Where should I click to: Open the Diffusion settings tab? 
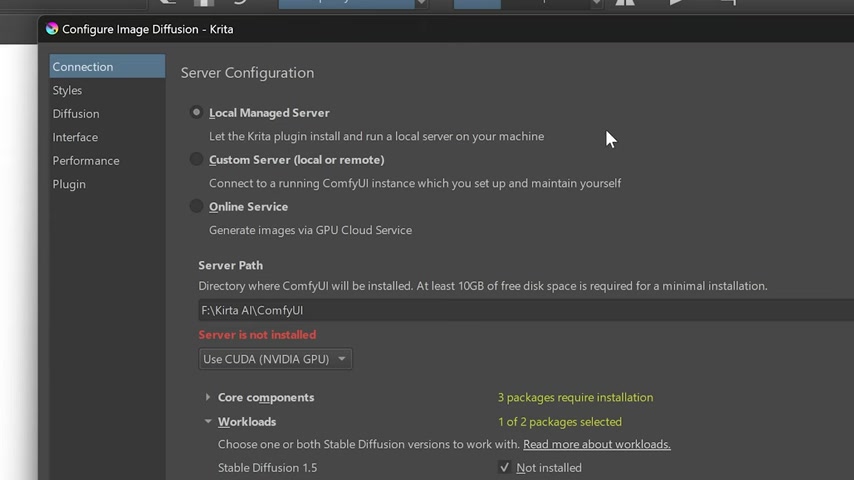107,113
